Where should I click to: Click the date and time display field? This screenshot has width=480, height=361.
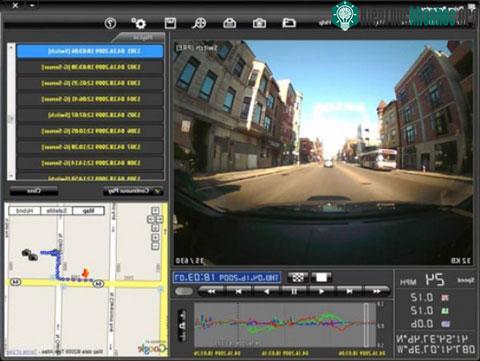click(227, 278)
